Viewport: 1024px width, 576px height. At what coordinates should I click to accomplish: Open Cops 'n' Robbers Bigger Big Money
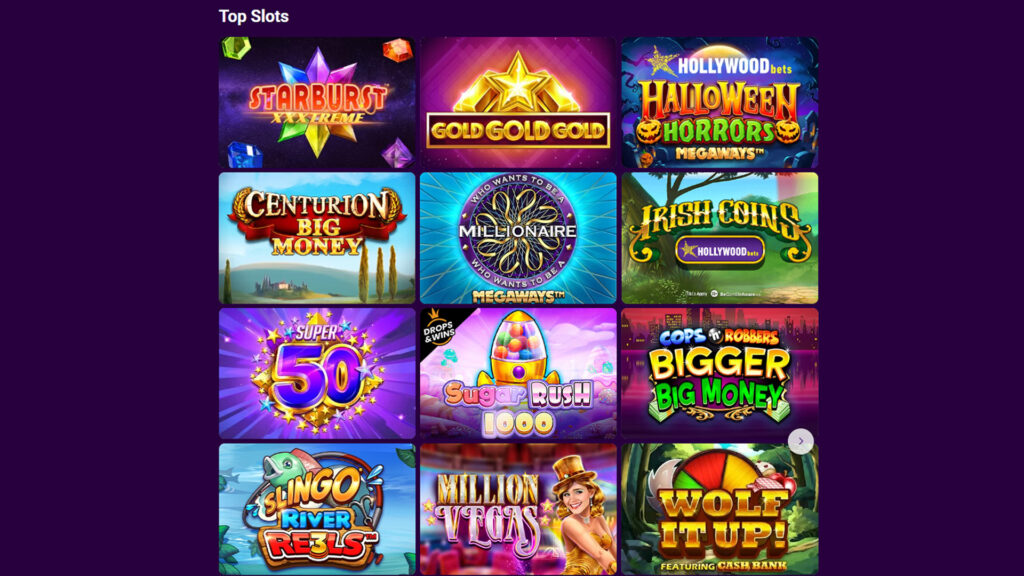(x=720, y=374)
